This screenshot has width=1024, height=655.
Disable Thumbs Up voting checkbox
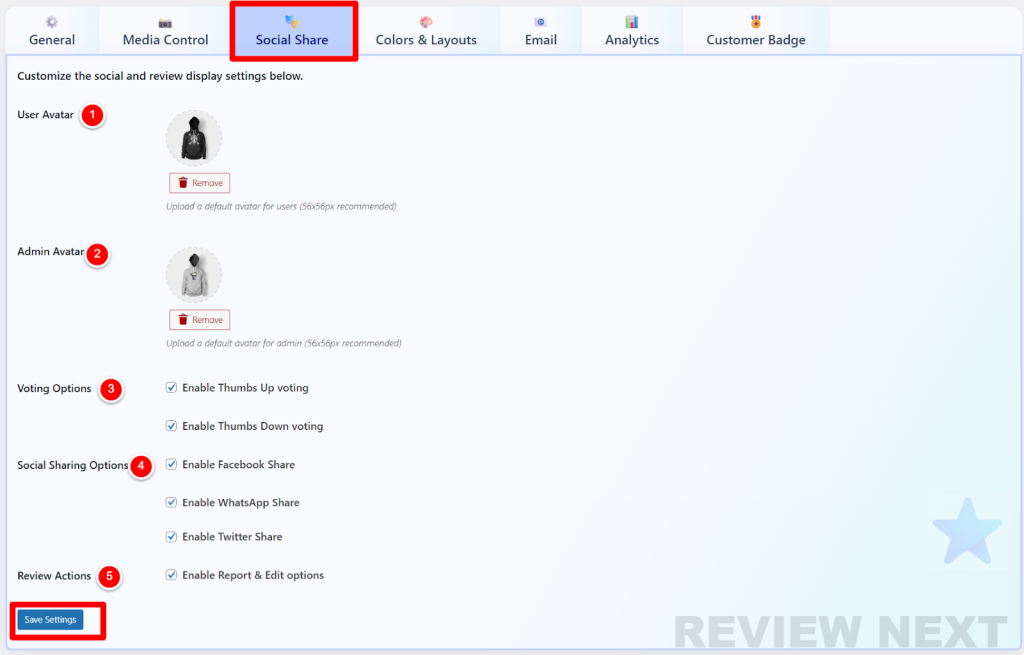[171, 388]
